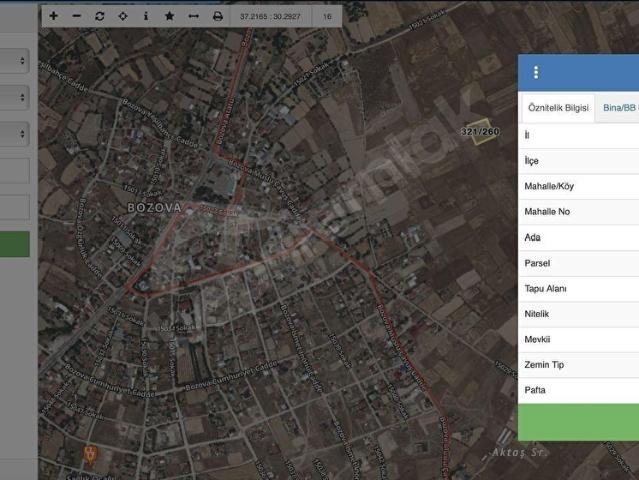
Task: Print the map via printer icon
Action: coord(218,16)
